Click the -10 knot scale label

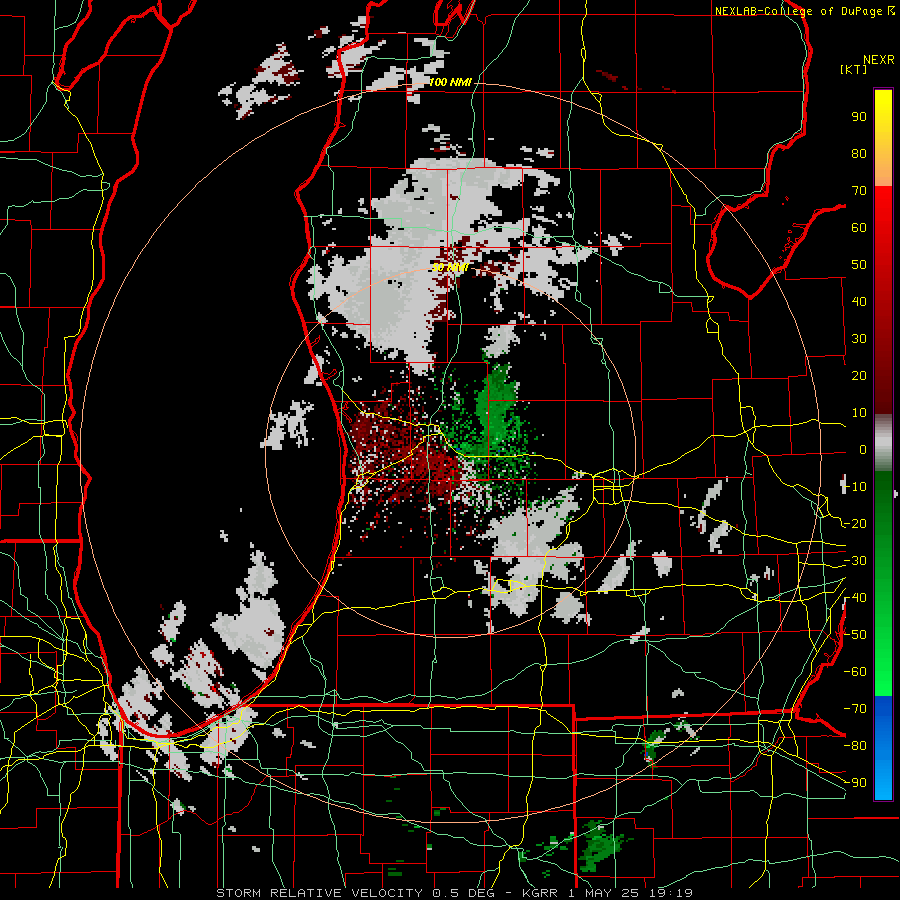click(855, 487)
